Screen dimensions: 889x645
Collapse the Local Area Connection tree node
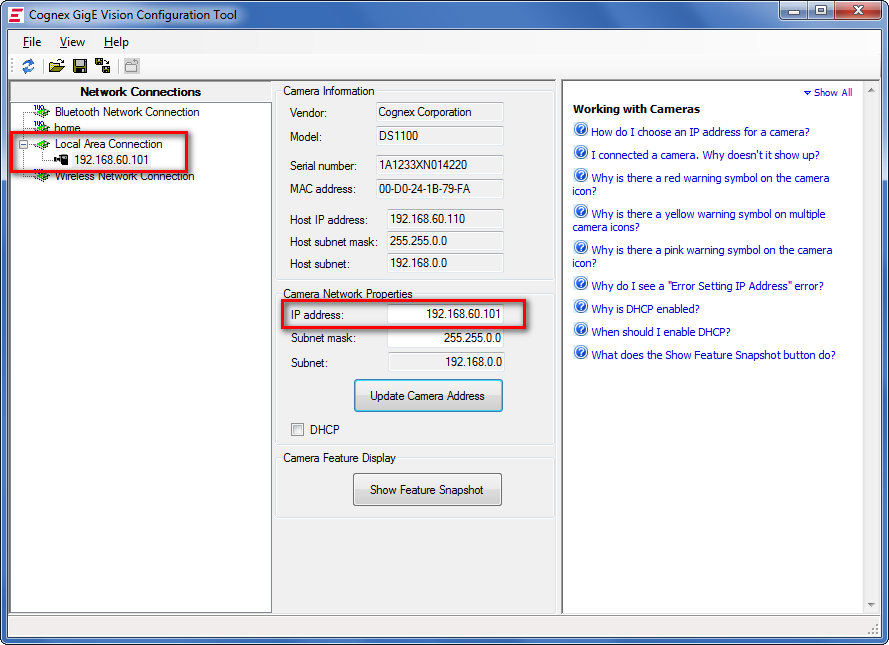click(x=22, y=143)
